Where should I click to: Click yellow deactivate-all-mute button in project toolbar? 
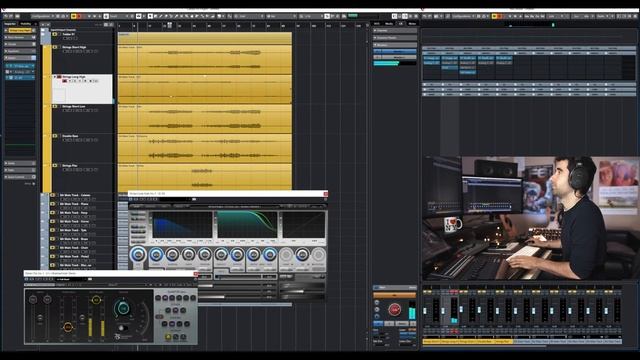(x=73, y=16)
